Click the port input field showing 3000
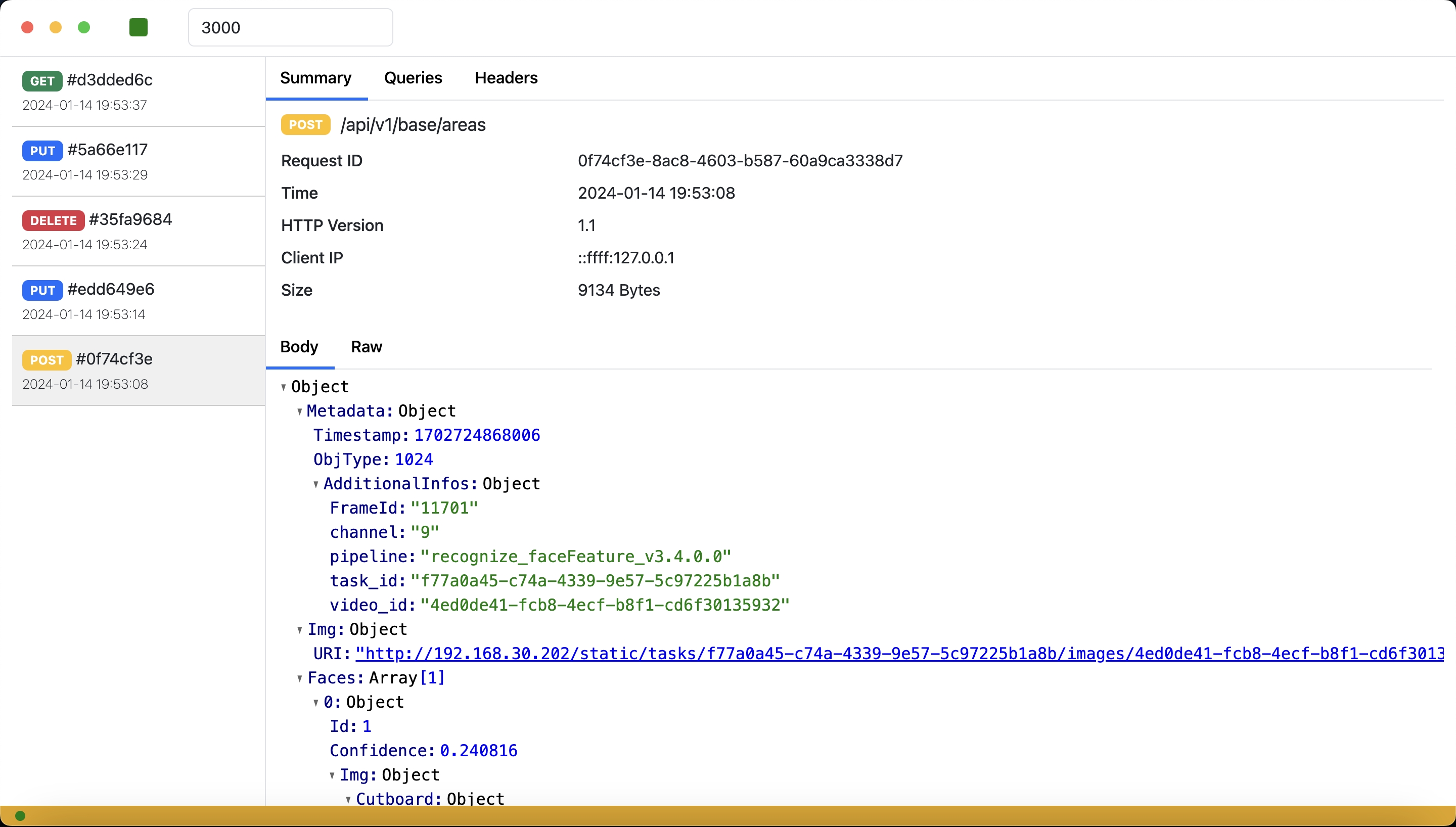Screen dimensions: 1456x827 [x=290, y=27]
